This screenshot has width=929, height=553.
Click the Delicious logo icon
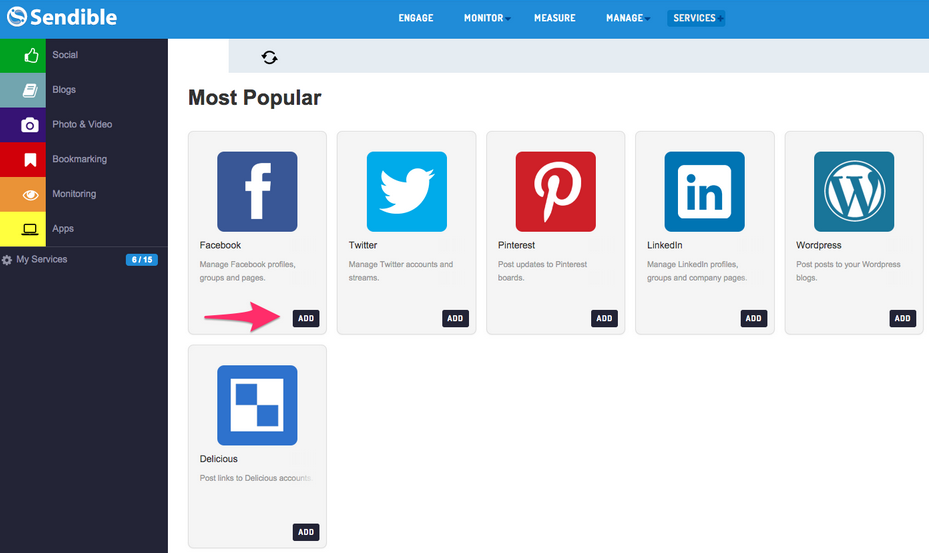(x=257, y=405)
